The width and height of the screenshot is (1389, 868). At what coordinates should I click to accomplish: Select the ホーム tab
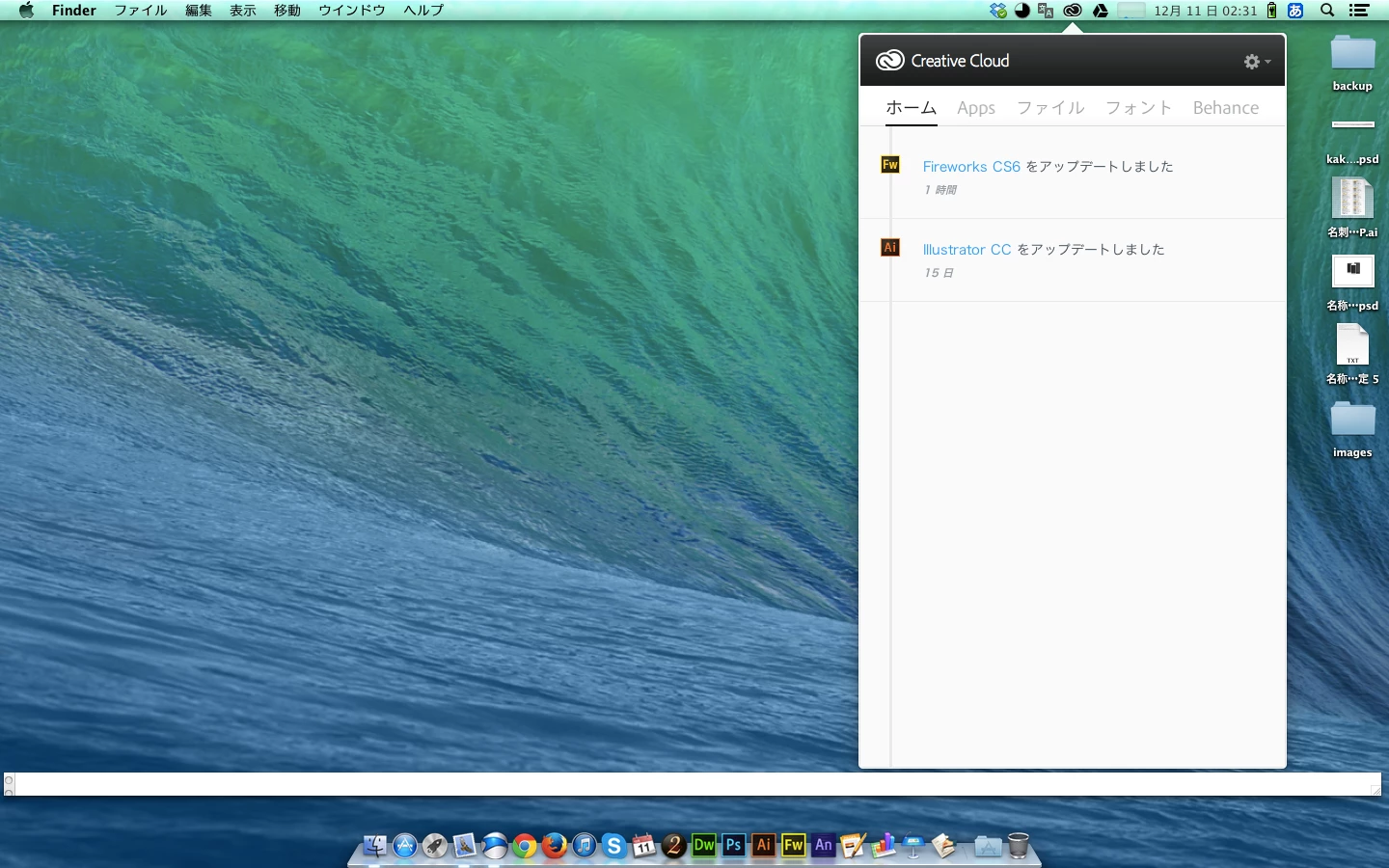pyautogui.click(x=912, y=108)
